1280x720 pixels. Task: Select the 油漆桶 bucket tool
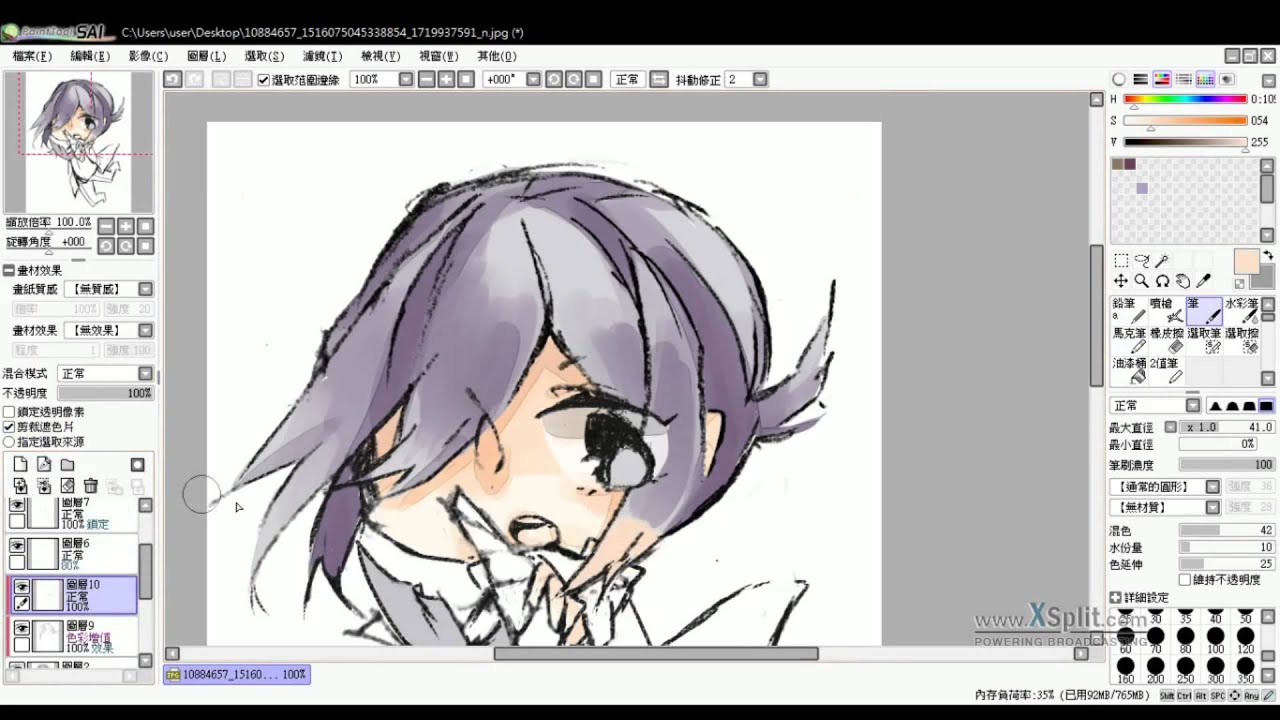tap(1128, 371)
